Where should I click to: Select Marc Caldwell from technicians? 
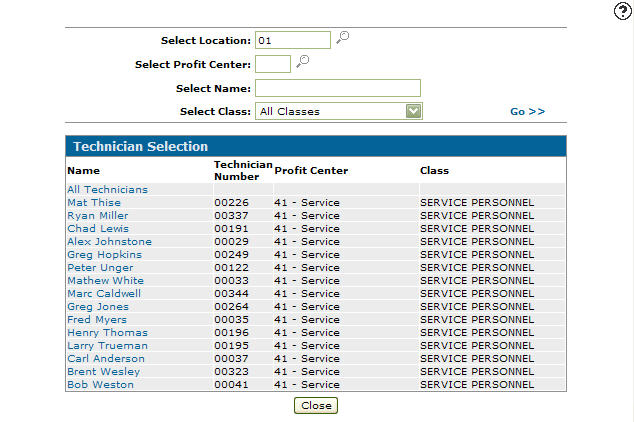click(104, 293)
